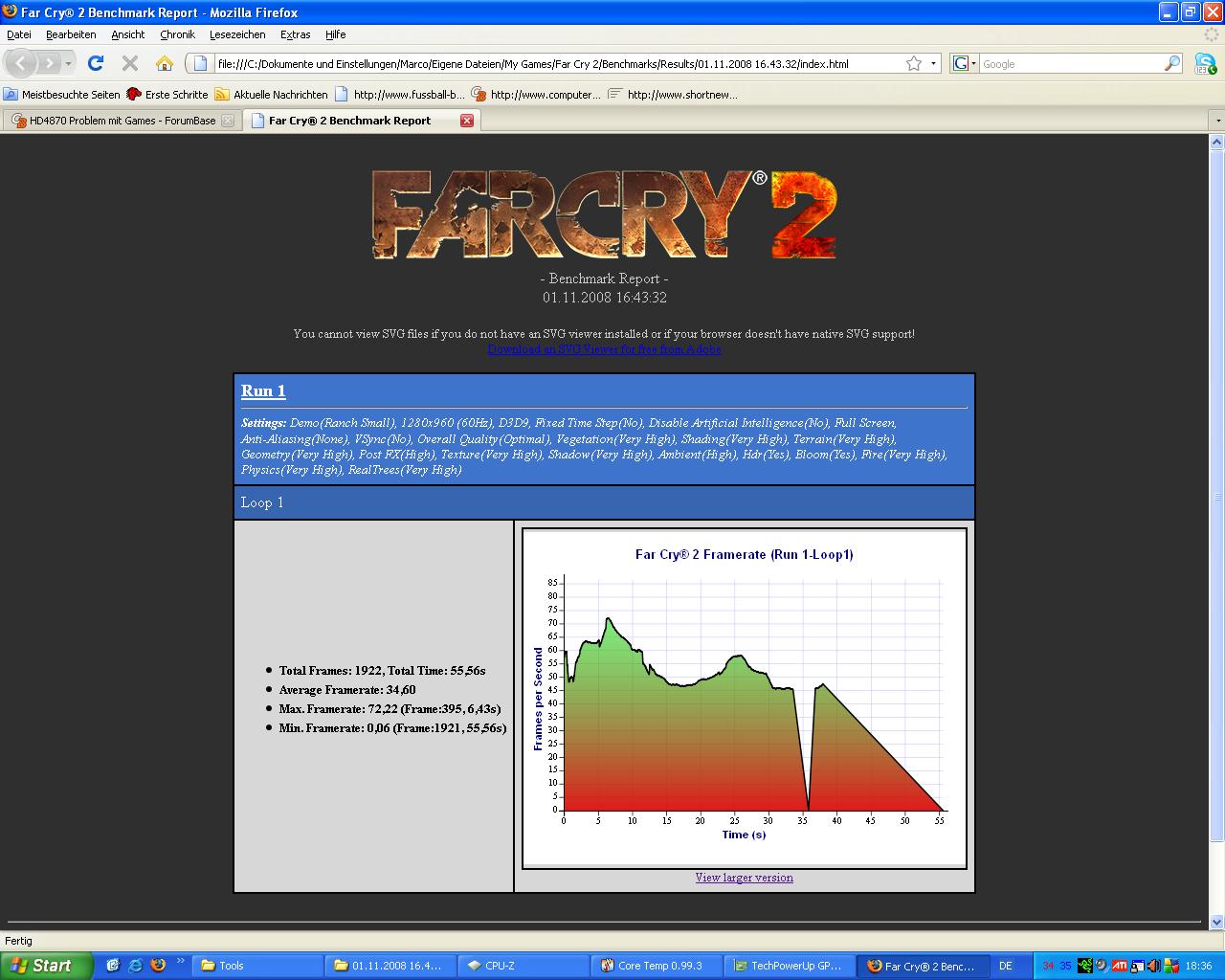Viewport: 1225px width, 980px height.
Task: Switch to TechPowerUp GPU-Z in taskbar
Action: pos(790,966)
